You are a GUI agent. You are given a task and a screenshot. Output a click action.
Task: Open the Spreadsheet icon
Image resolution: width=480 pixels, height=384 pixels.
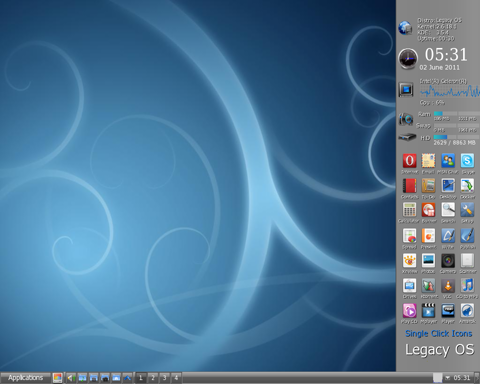point(409,236)
